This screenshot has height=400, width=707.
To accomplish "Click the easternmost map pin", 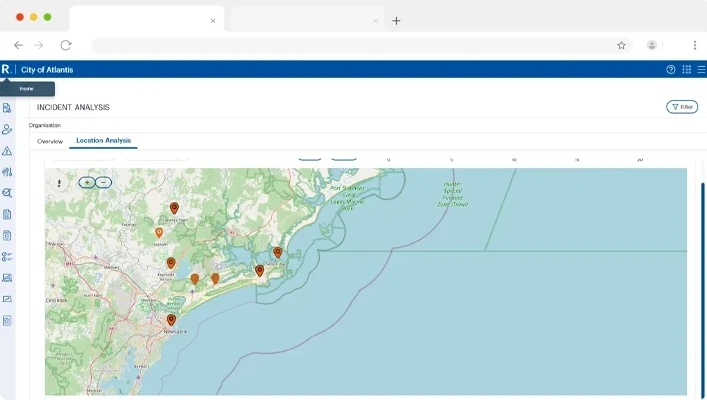I will pos(278,253).
